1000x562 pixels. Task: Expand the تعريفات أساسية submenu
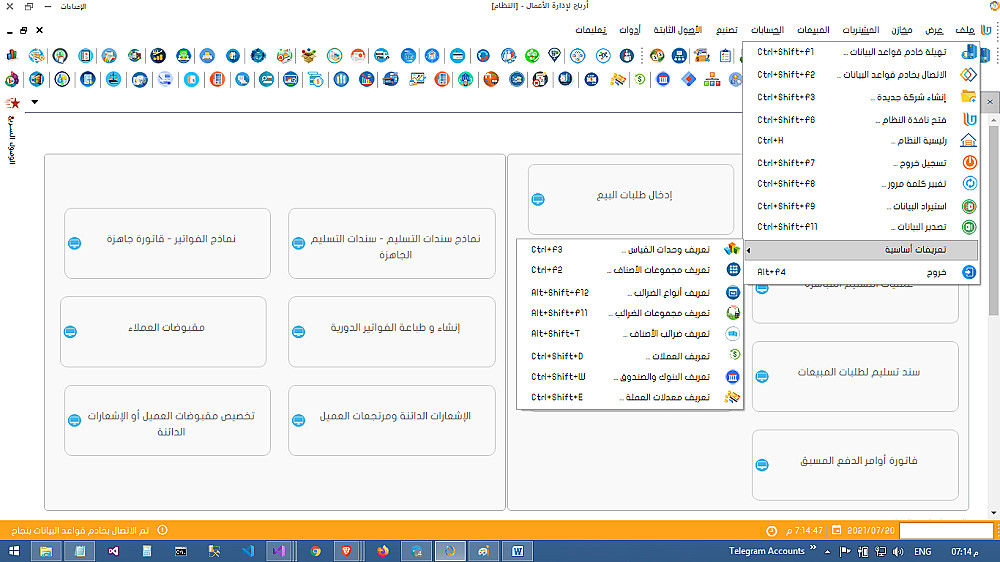tap(861, 250)
